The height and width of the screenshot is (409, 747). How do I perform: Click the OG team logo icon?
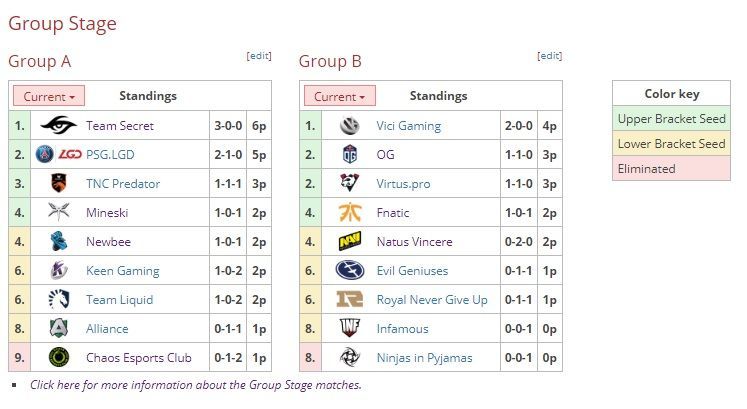tap(350, 154)
